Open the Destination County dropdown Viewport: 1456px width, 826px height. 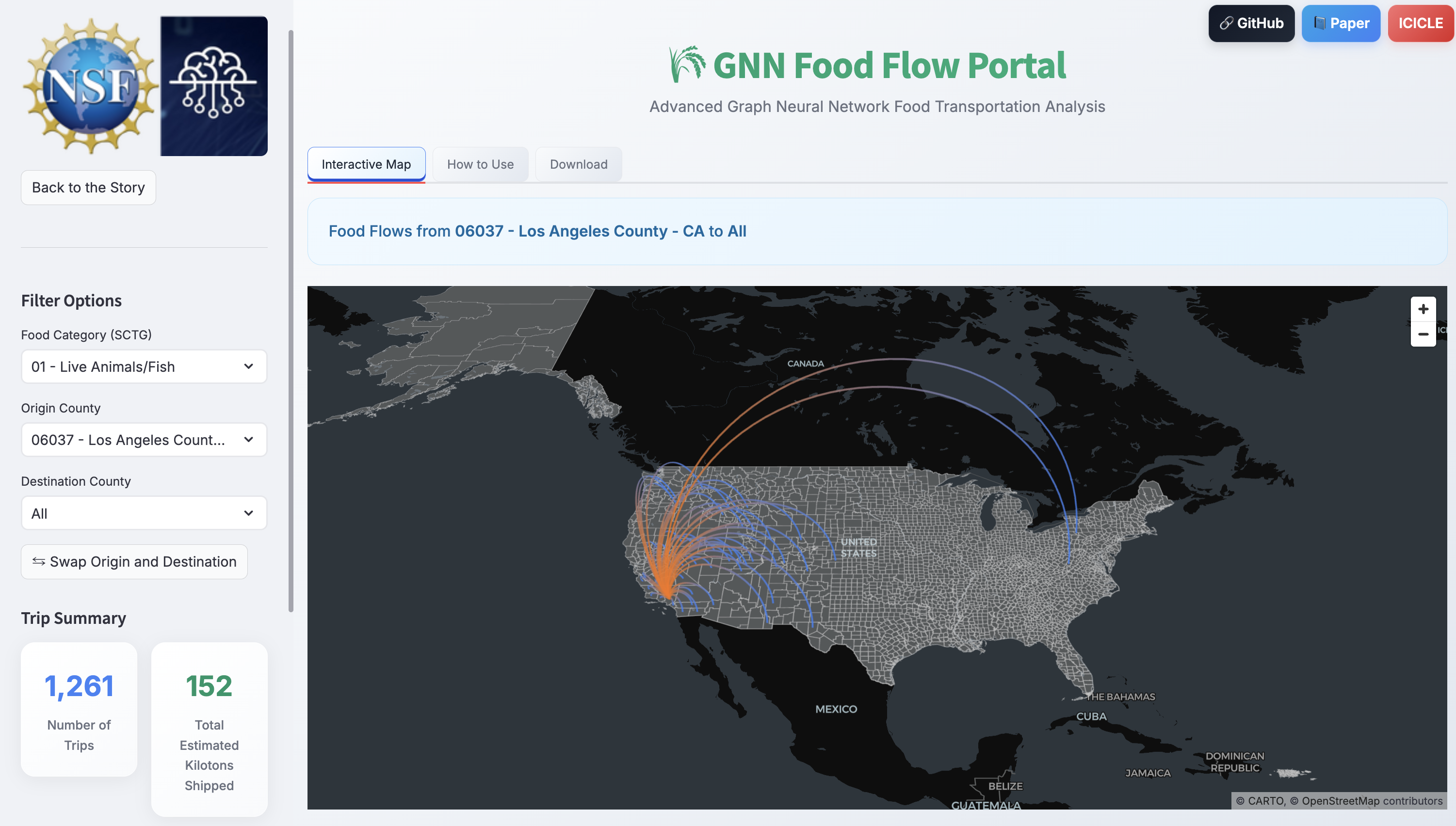pos(144,513)
